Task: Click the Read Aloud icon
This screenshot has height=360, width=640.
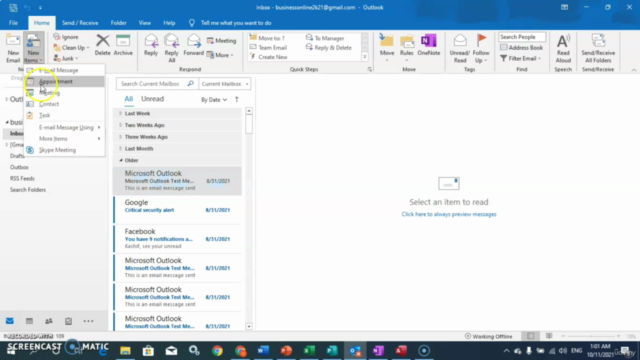Action: click(563, 48)
